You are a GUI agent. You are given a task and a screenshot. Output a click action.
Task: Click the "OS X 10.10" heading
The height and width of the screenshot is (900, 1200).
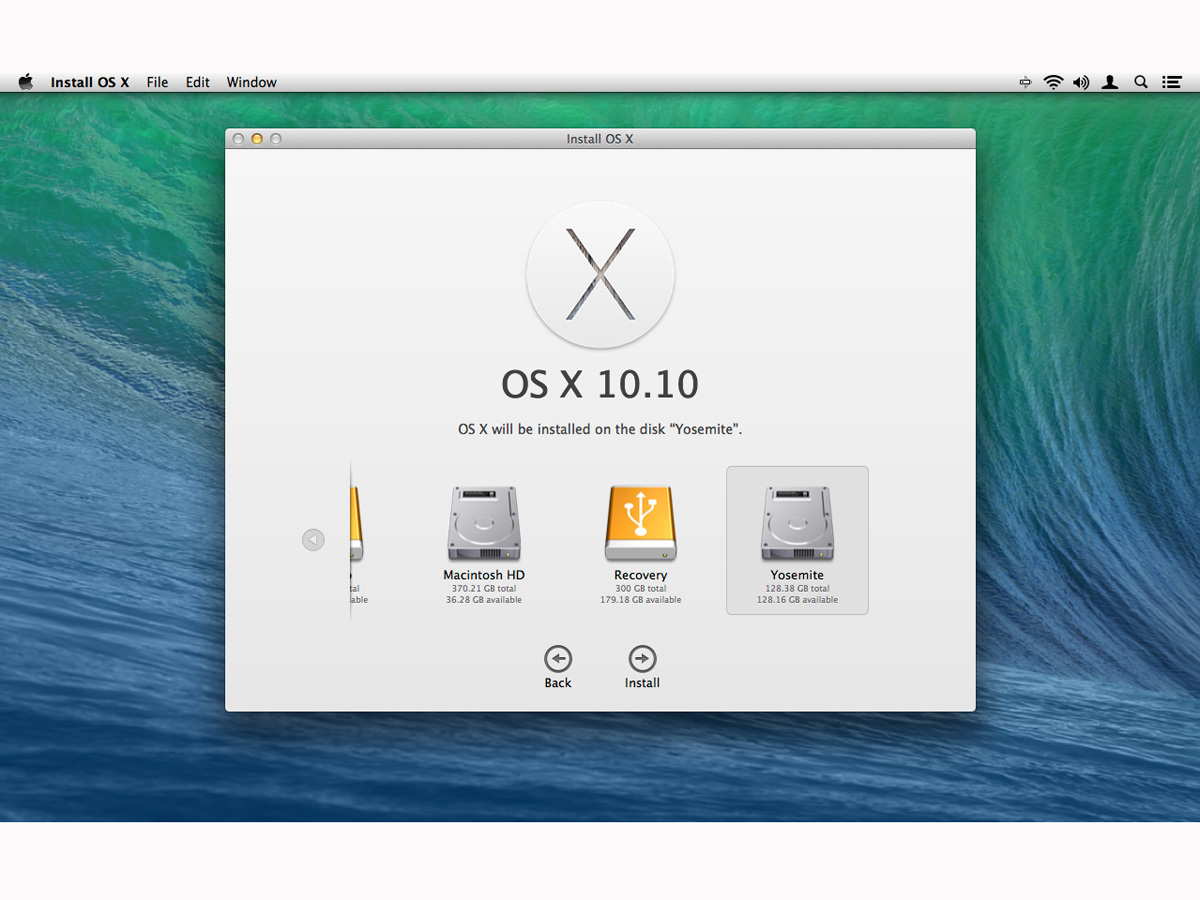pyautogui.click(x=600, y=384)
